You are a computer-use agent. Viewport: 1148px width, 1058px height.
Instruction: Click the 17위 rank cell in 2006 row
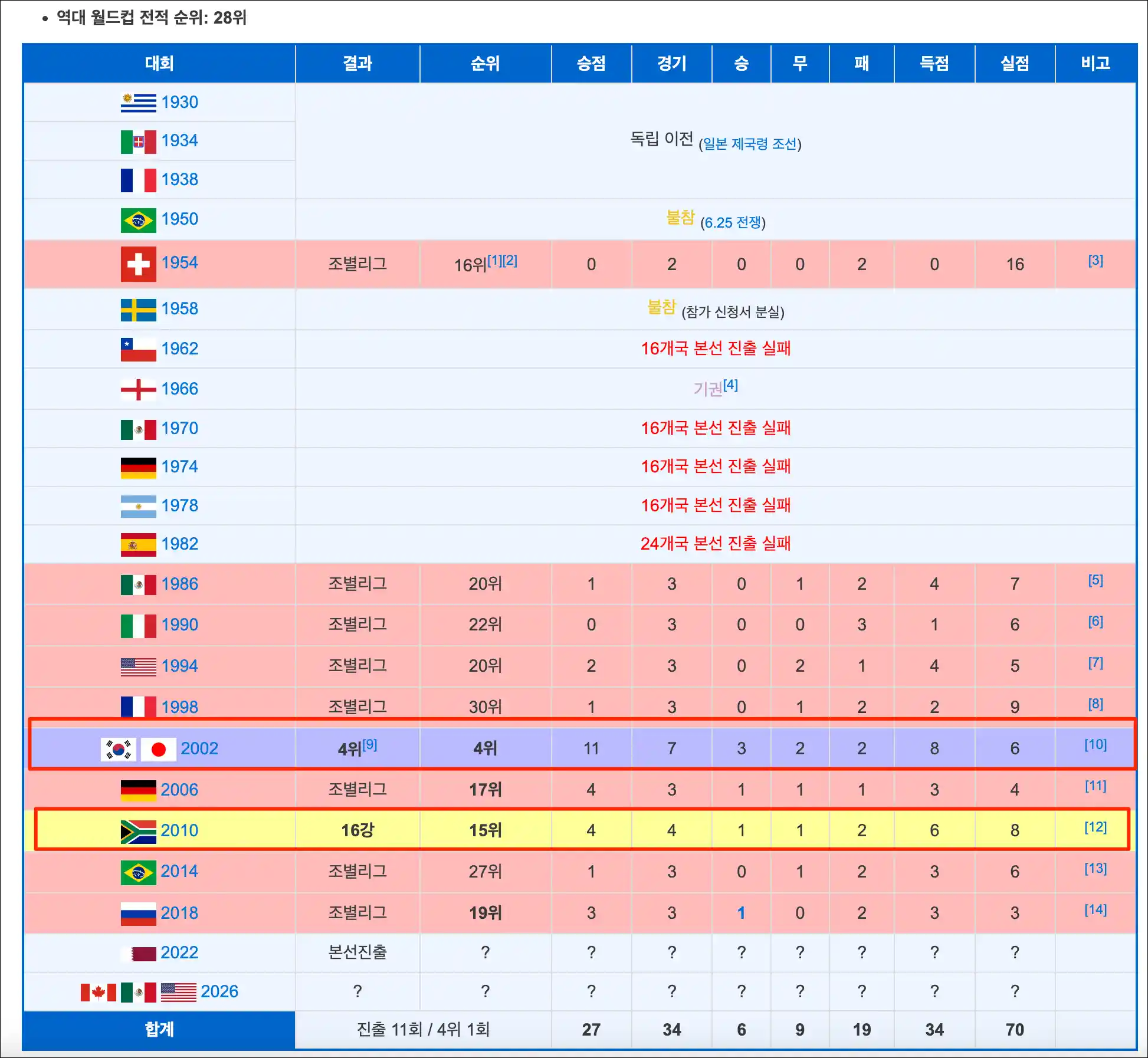(x=486, y=790)
